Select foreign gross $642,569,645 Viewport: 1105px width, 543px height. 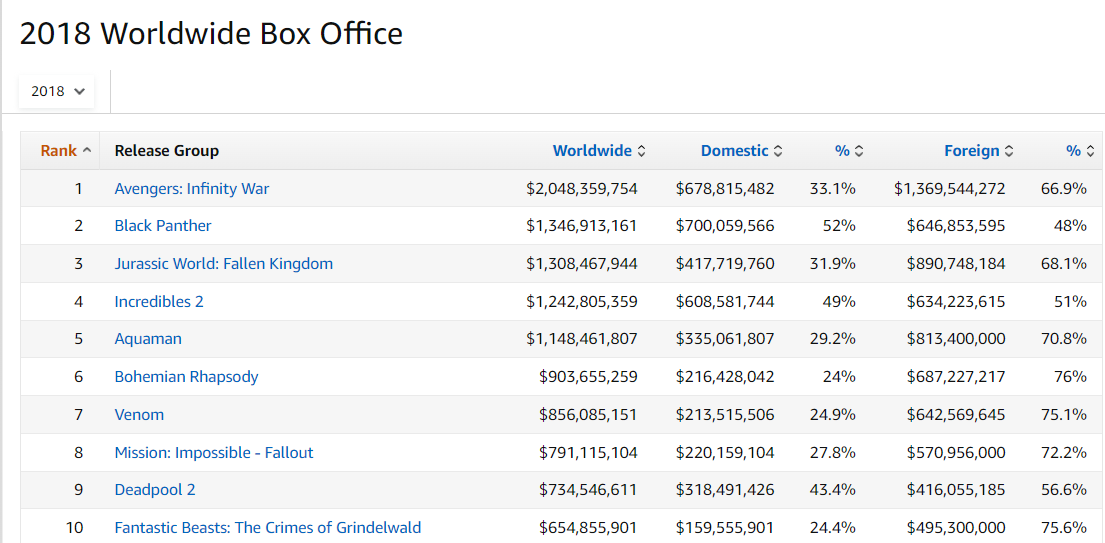pos(956,415)
